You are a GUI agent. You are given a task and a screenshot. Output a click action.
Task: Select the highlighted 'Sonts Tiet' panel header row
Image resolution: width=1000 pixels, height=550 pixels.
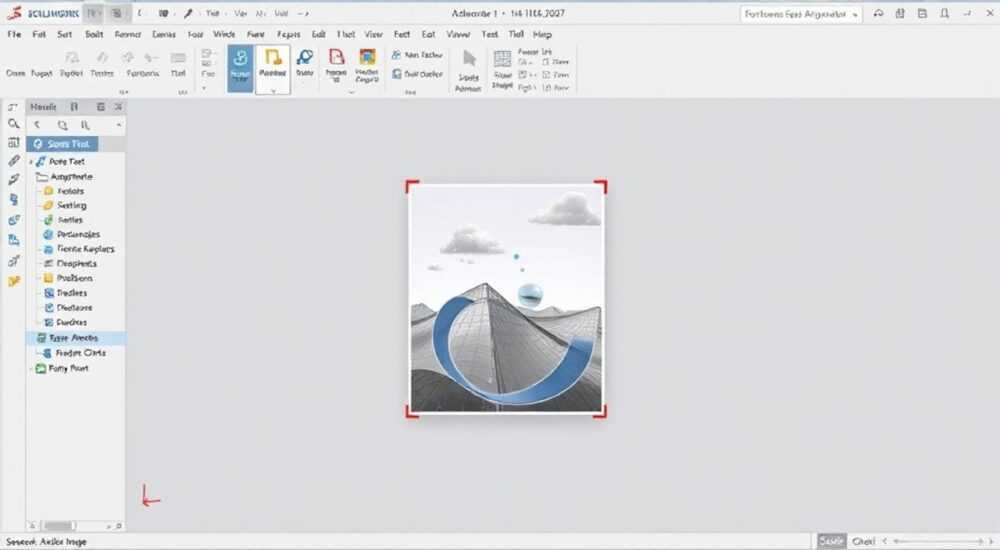tap(62, 144)
